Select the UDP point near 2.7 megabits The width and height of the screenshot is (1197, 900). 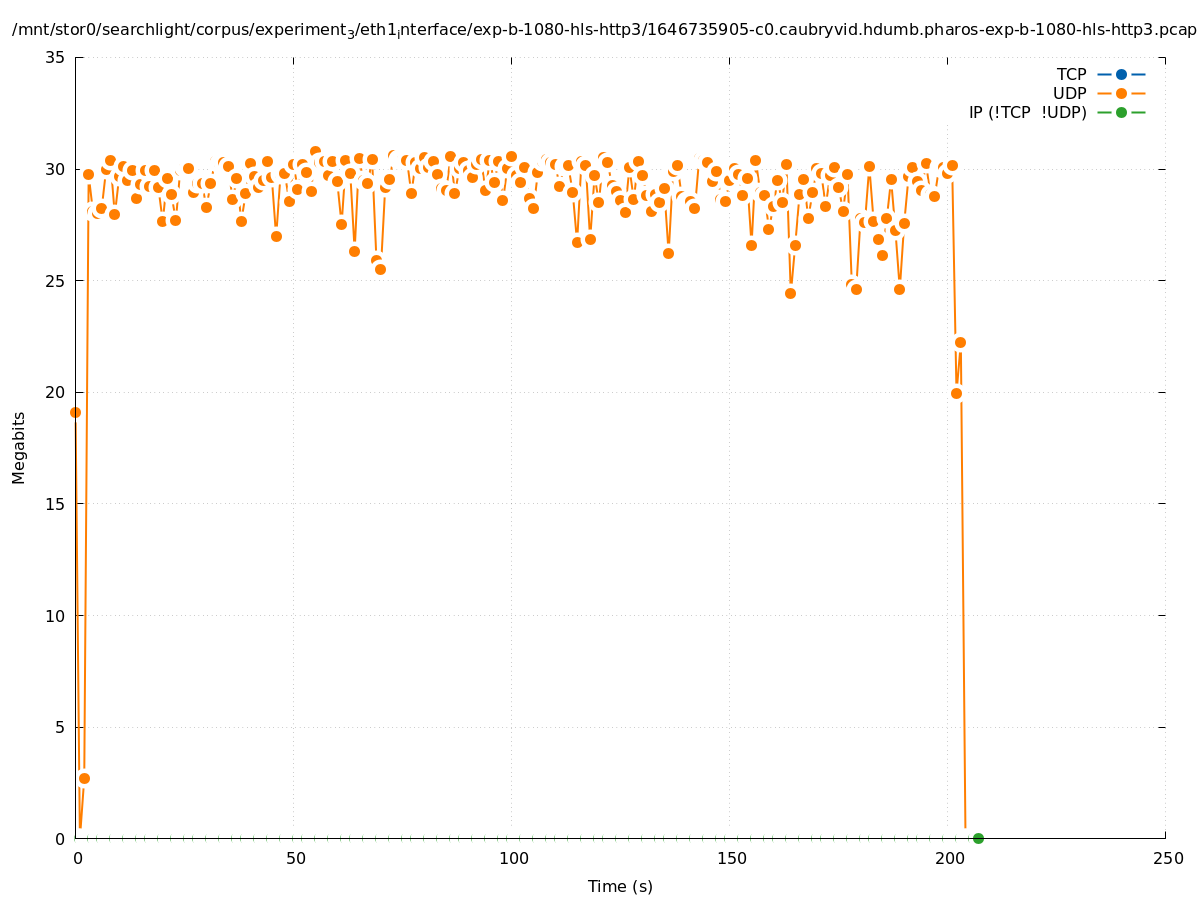click(x=84, y=778)
